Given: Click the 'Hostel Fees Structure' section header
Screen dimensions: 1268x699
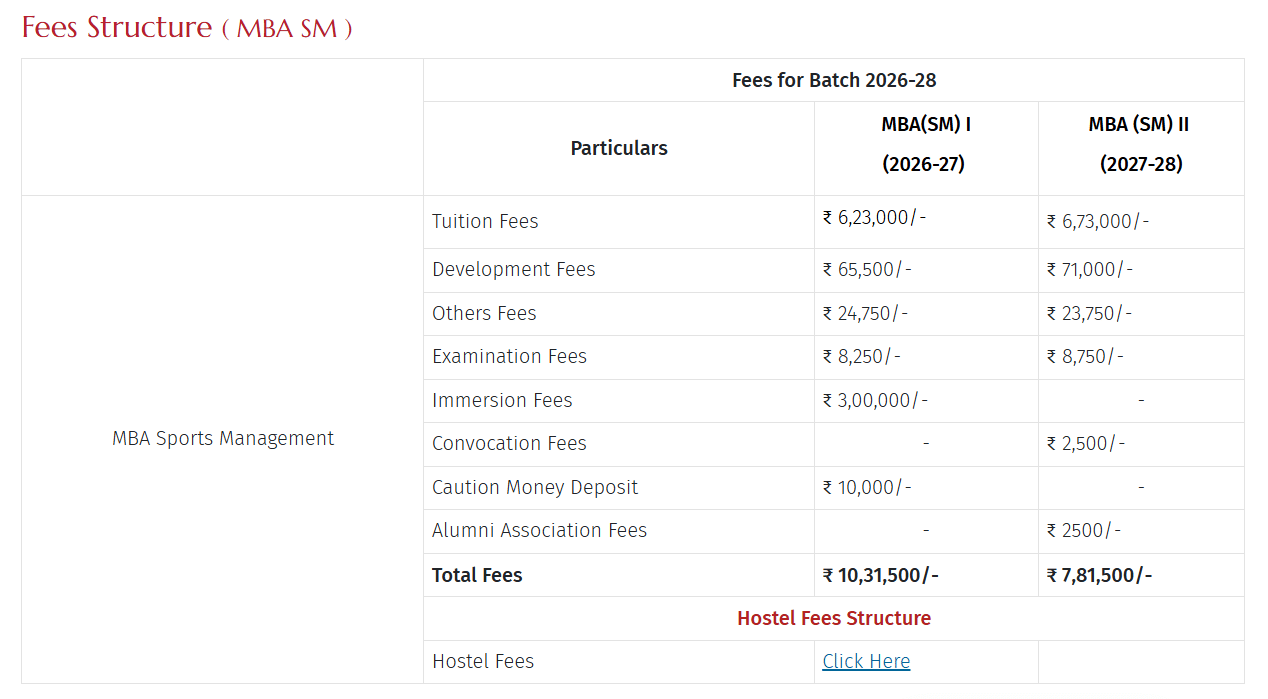Looking at the screenshot, I should click(834, 619).
